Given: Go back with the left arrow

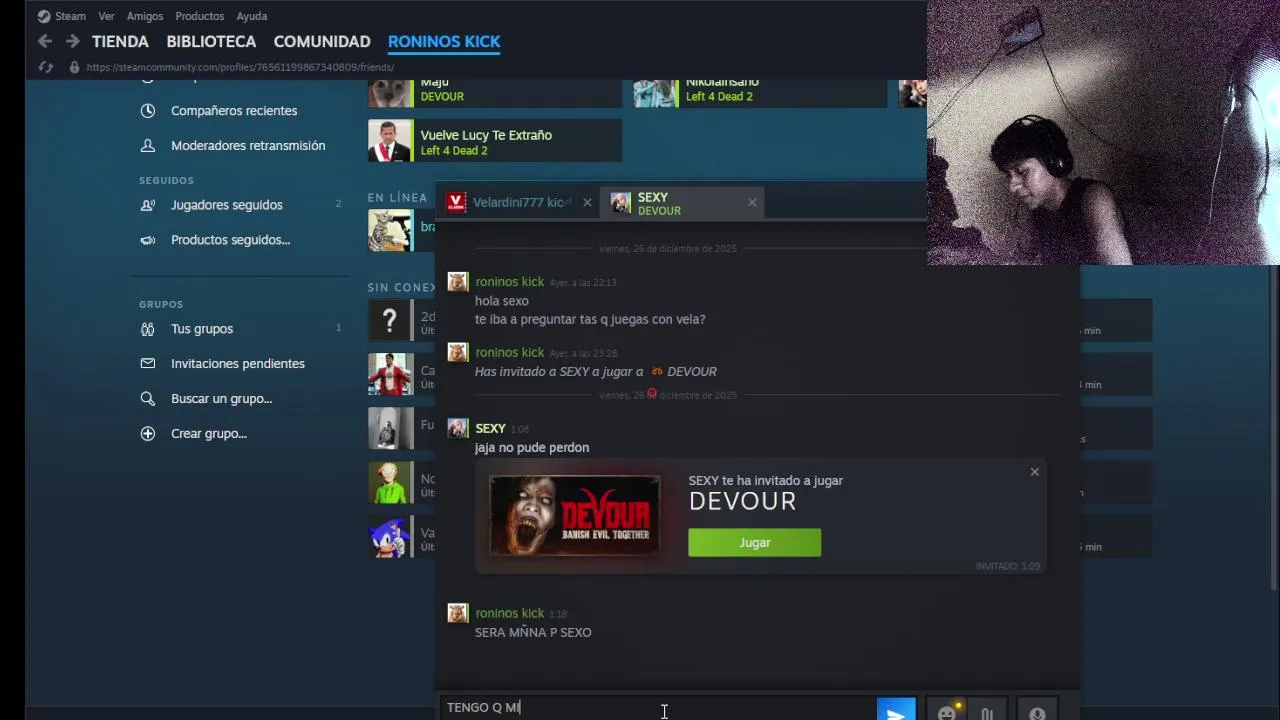Looking at the screenshot, I should tap(45, 41).
